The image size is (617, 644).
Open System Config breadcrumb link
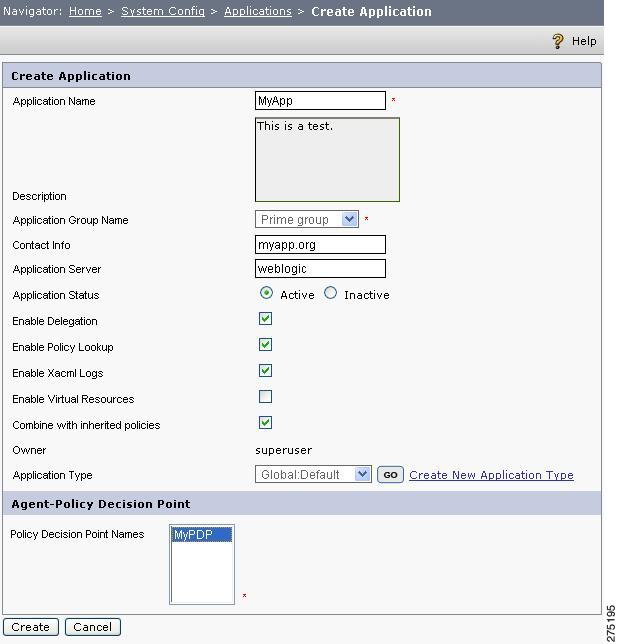(163, 11)
